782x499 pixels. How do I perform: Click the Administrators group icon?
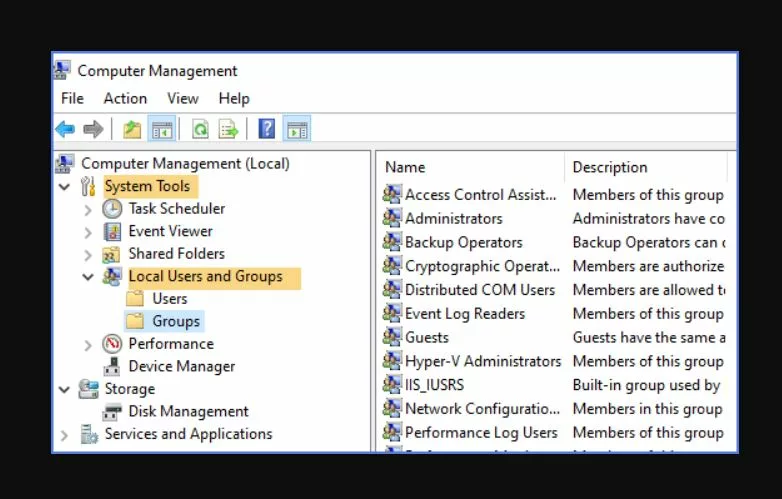[x=392, y=218]
